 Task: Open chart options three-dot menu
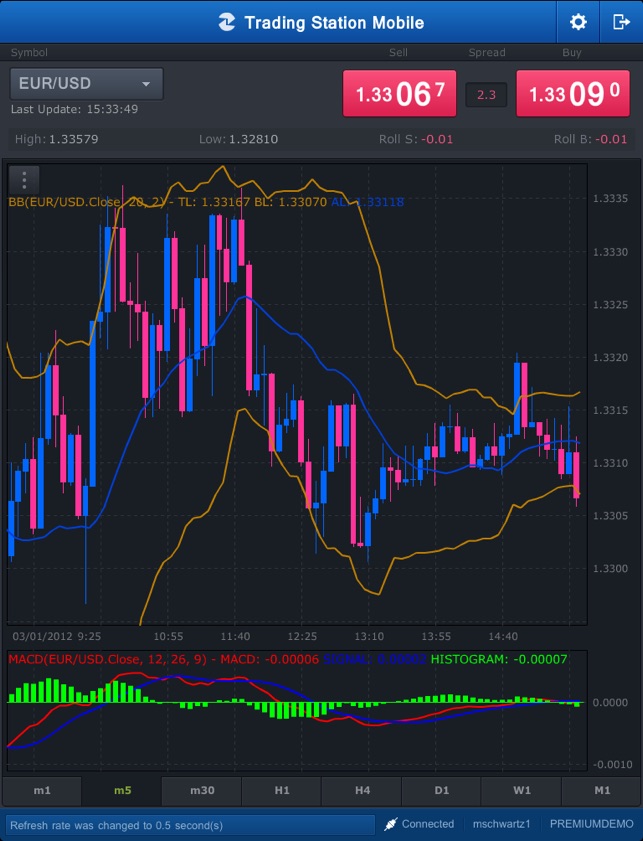[24, 180]
